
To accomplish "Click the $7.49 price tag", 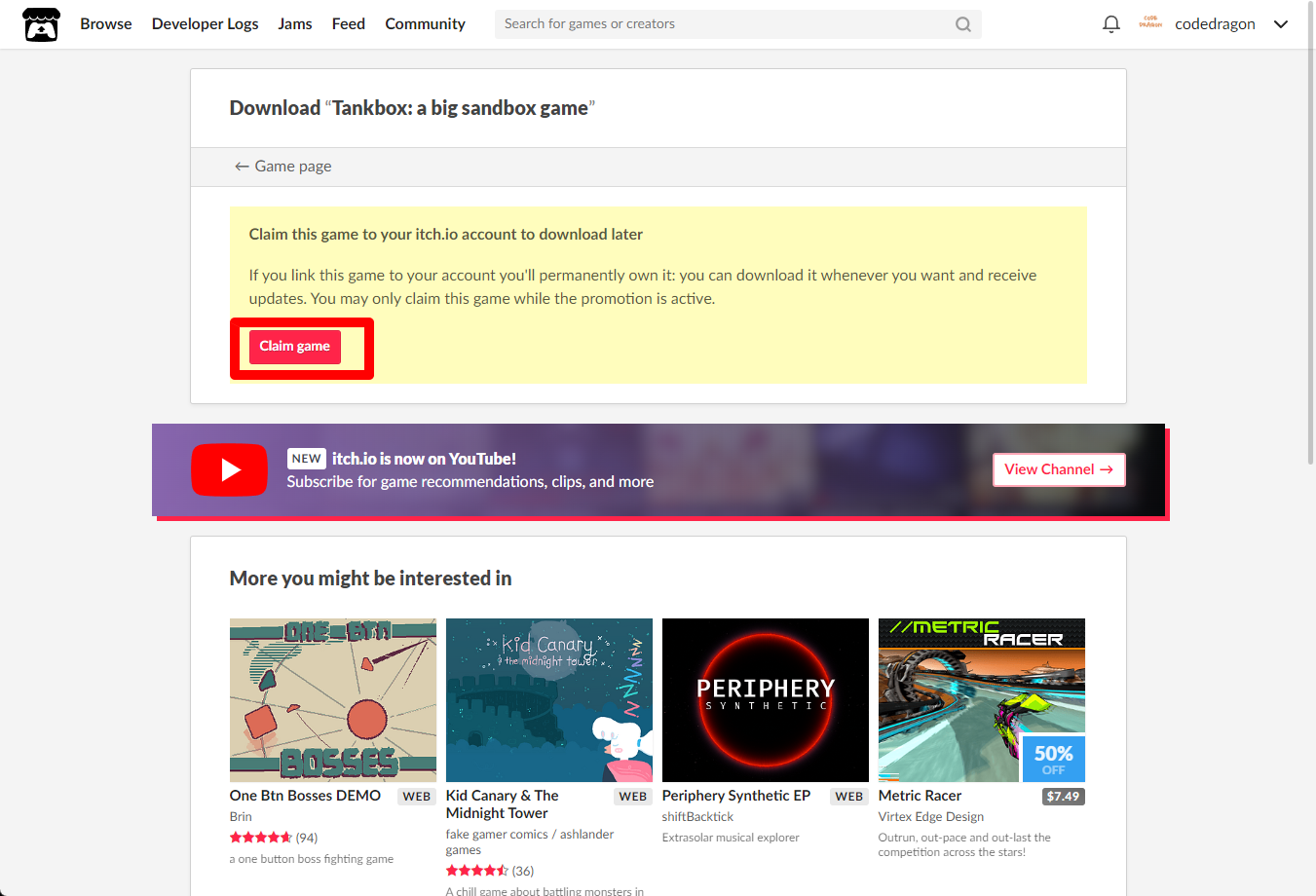I will pos(1063,797).
